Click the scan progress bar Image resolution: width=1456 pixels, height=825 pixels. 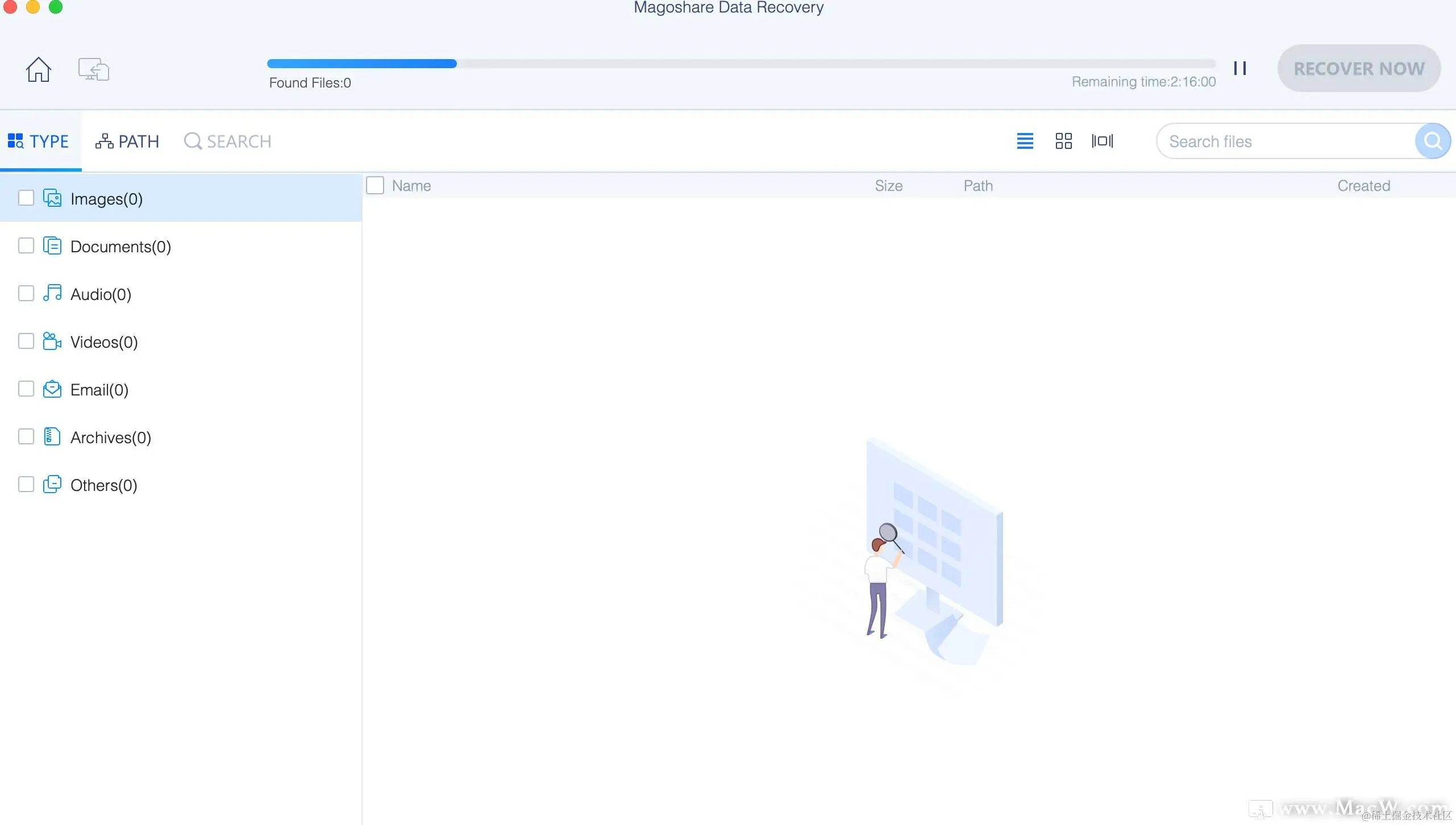tap(741, 64)
